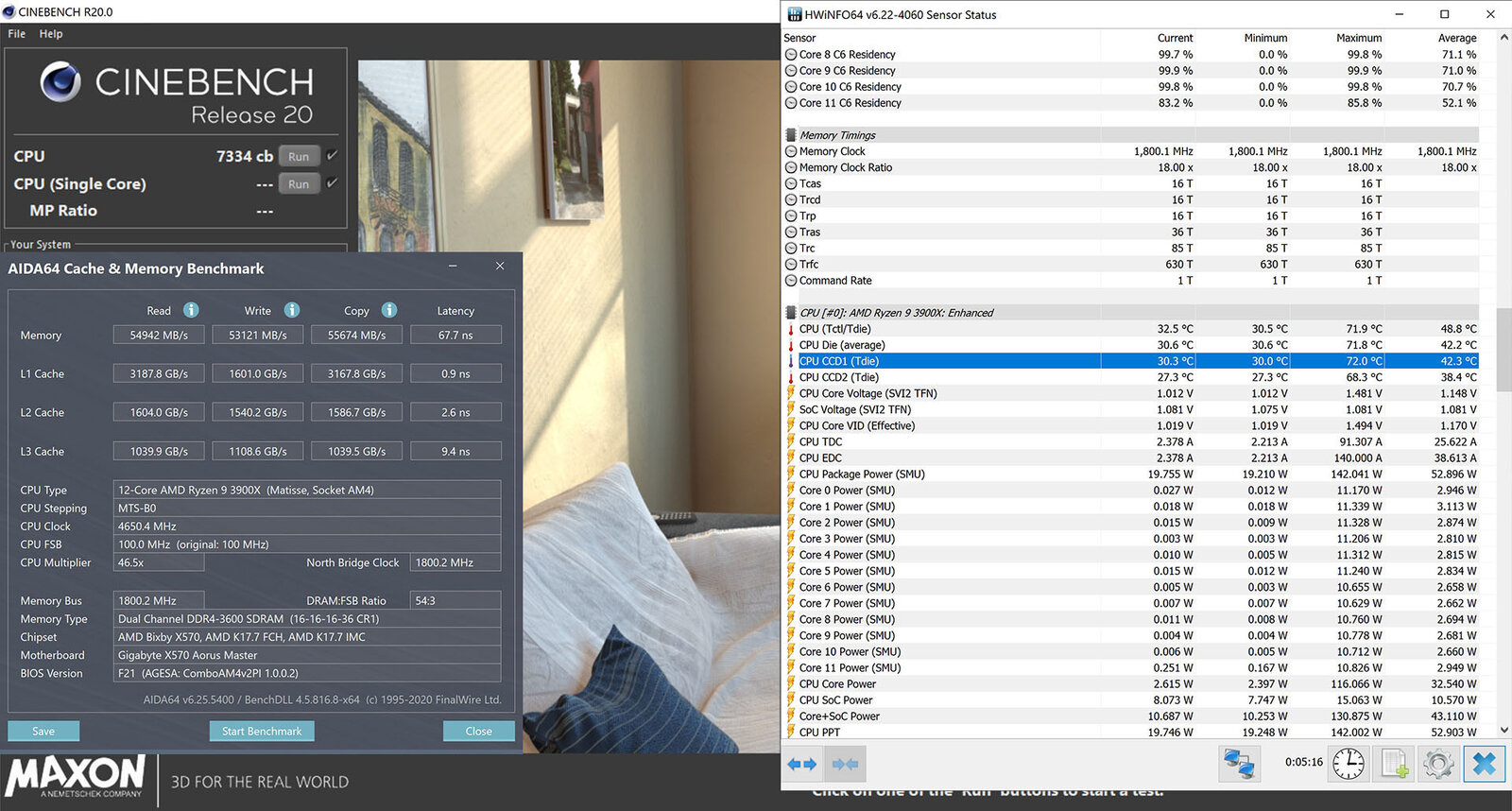Reset the HWiNFO elapsed time clock

click(1349, 764)
